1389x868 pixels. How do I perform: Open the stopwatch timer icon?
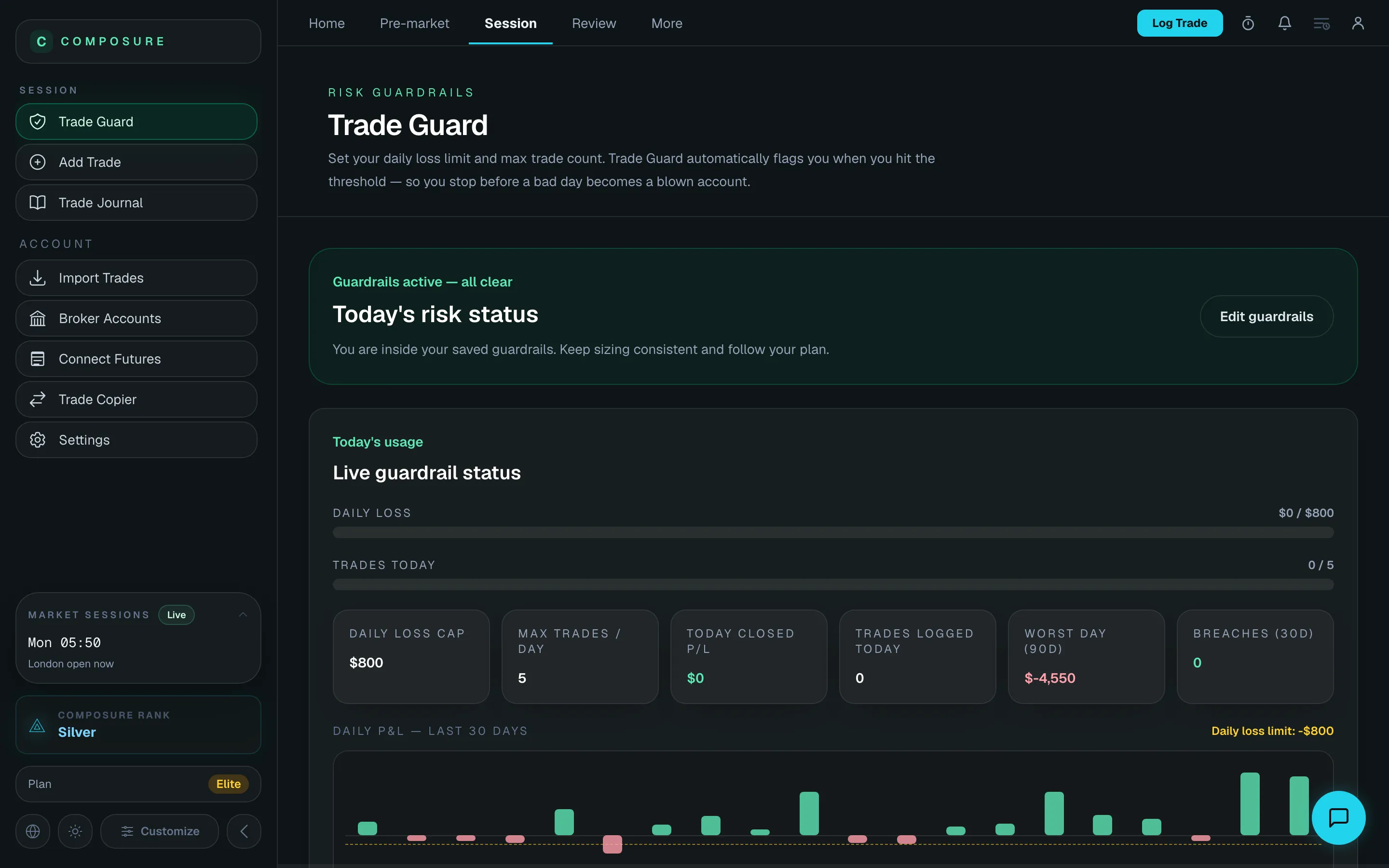(x=1248, y=24)
